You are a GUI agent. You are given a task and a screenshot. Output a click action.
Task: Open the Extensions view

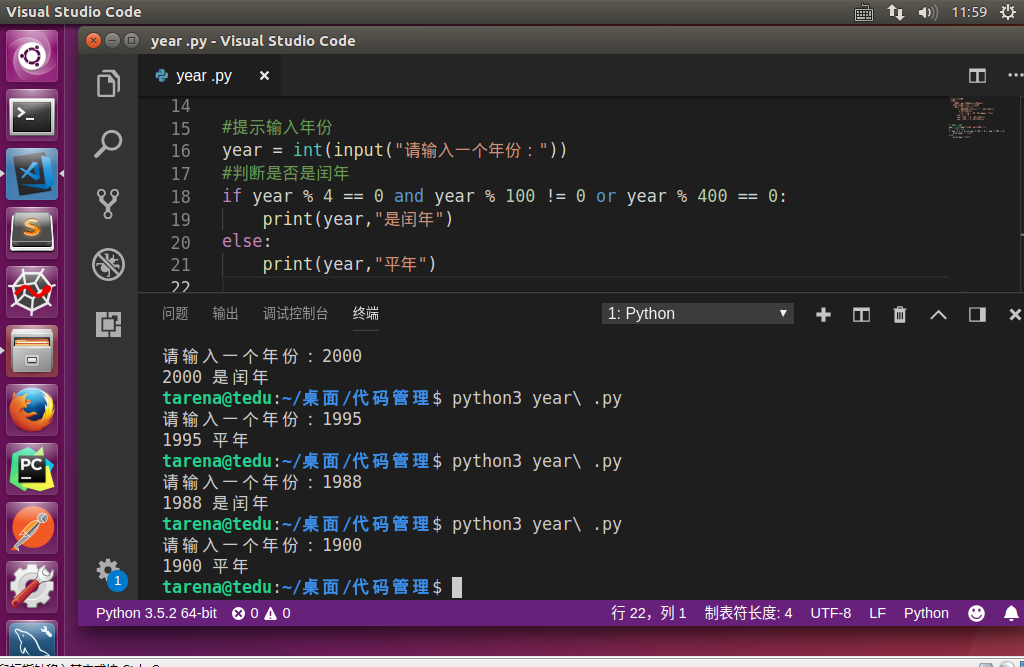coord(108,323)
